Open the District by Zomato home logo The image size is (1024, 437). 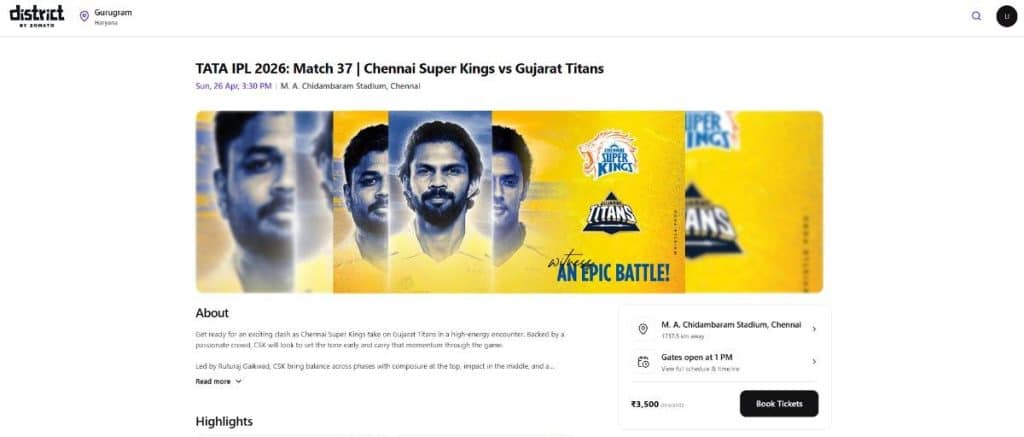[37, 16]
